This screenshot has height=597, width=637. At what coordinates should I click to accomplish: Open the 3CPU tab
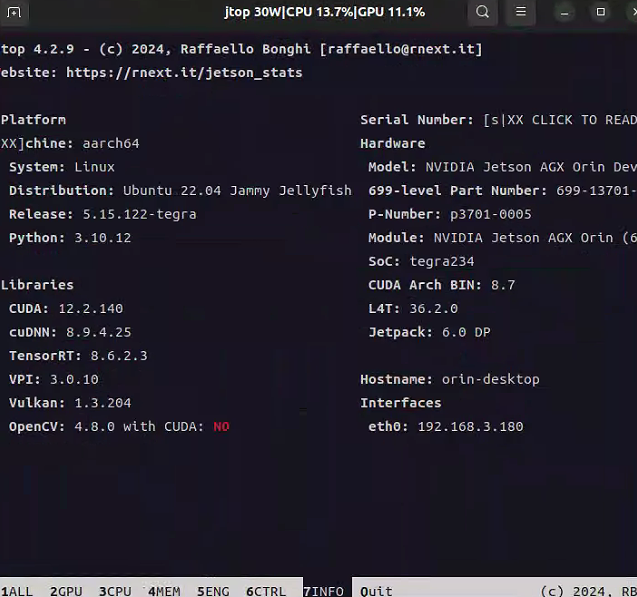tap(115, 591)
